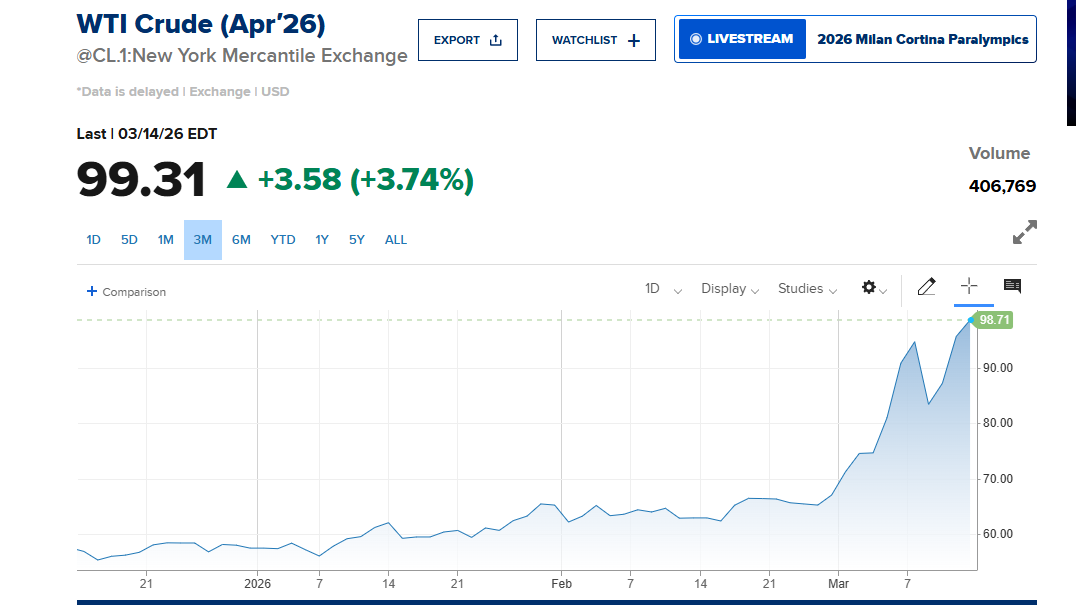The image size is (1076, 609).
Task: Open the Display dropdown
Action: [730, 289]
